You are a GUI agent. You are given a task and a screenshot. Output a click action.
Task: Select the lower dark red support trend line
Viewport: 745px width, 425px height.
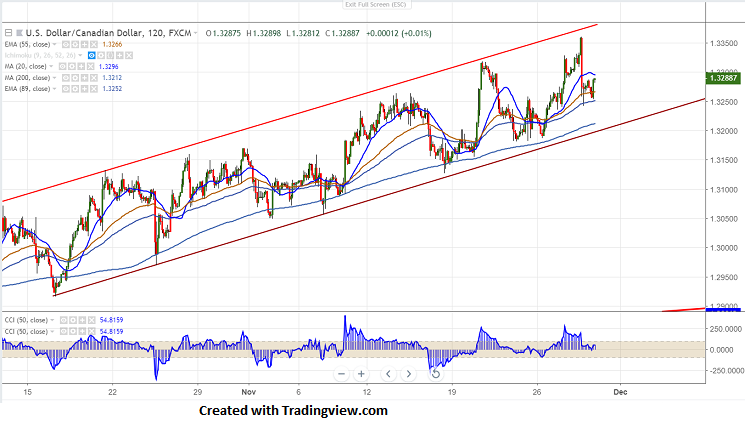pos(380,197)
